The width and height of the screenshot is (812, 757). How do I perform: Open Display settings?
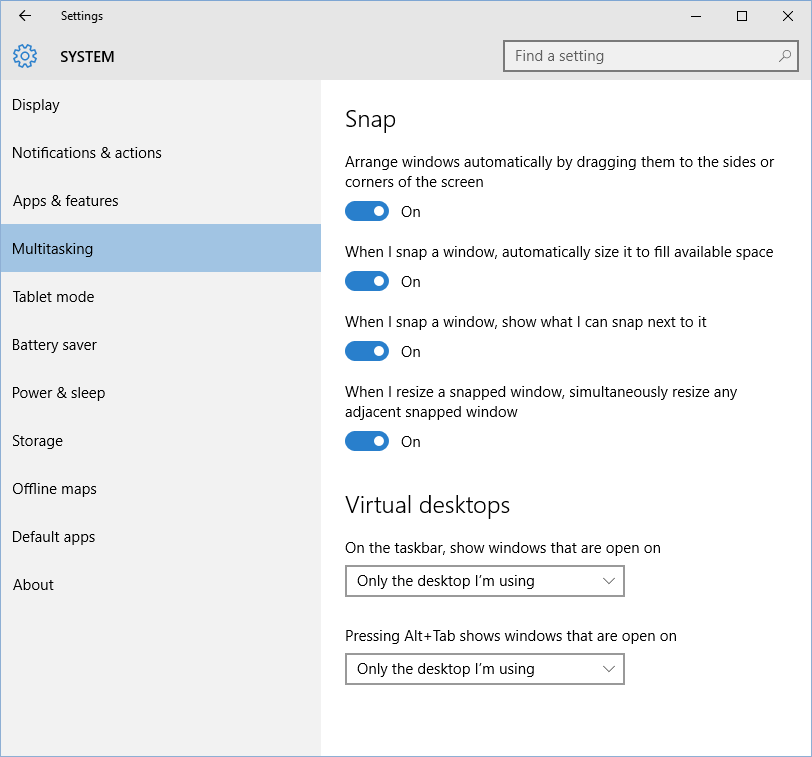(161, 105)
